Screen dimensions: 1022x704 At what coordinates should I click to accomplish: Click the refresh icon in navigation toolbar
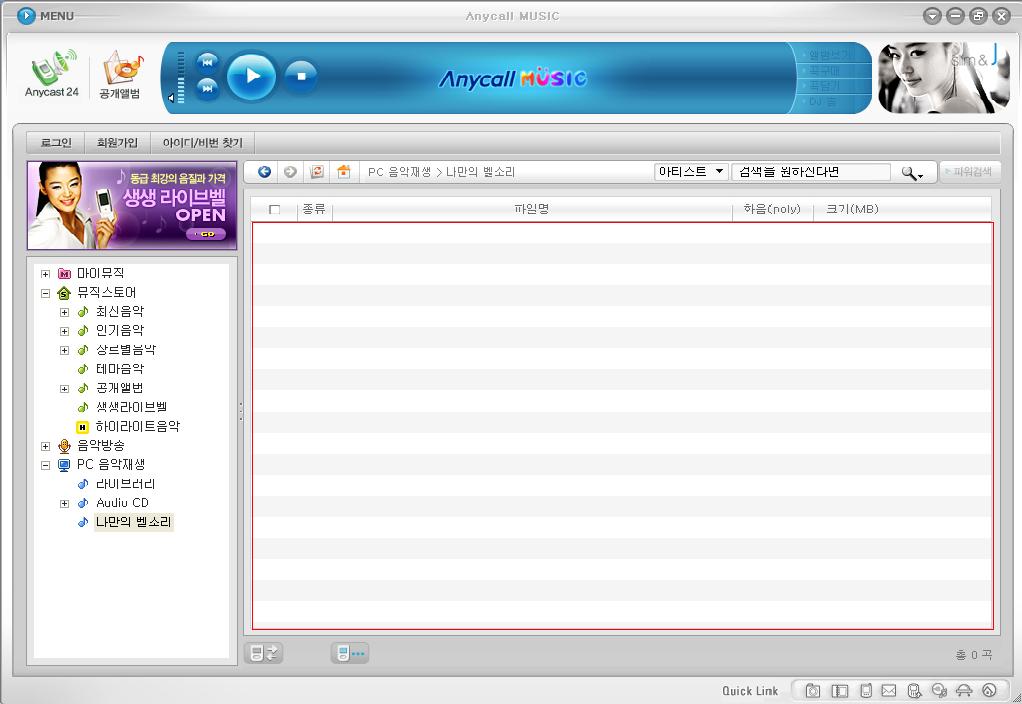(x=317, y=172)
